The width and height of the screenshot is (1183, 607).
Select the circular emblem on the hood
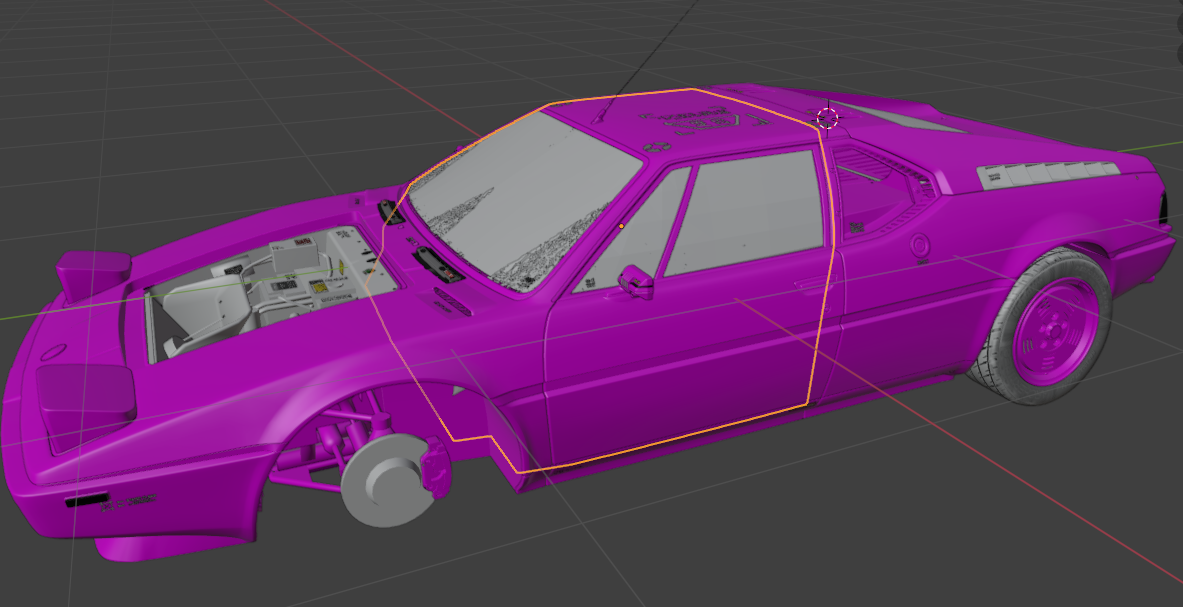53,352
